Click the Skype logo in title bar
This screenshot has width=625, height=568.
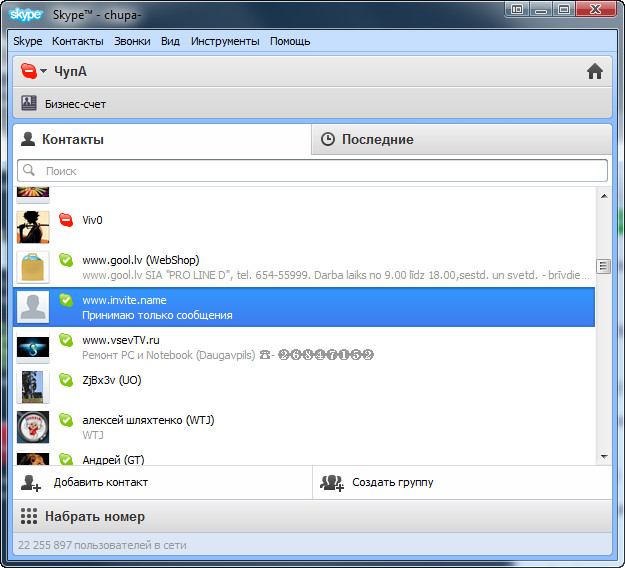pos(25,14)
